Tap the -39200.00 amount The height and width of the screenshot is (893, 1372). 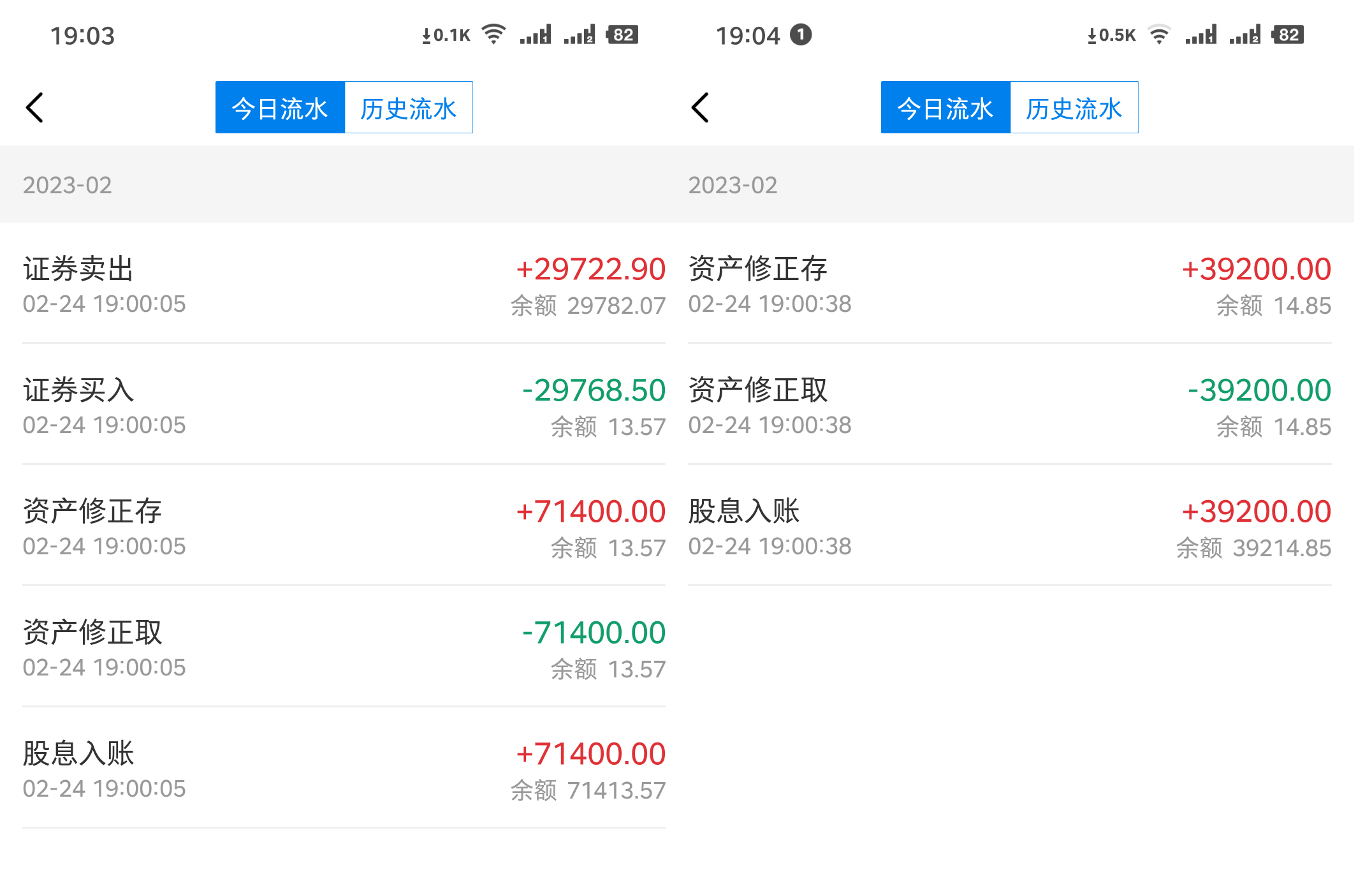coord(1259,390)
